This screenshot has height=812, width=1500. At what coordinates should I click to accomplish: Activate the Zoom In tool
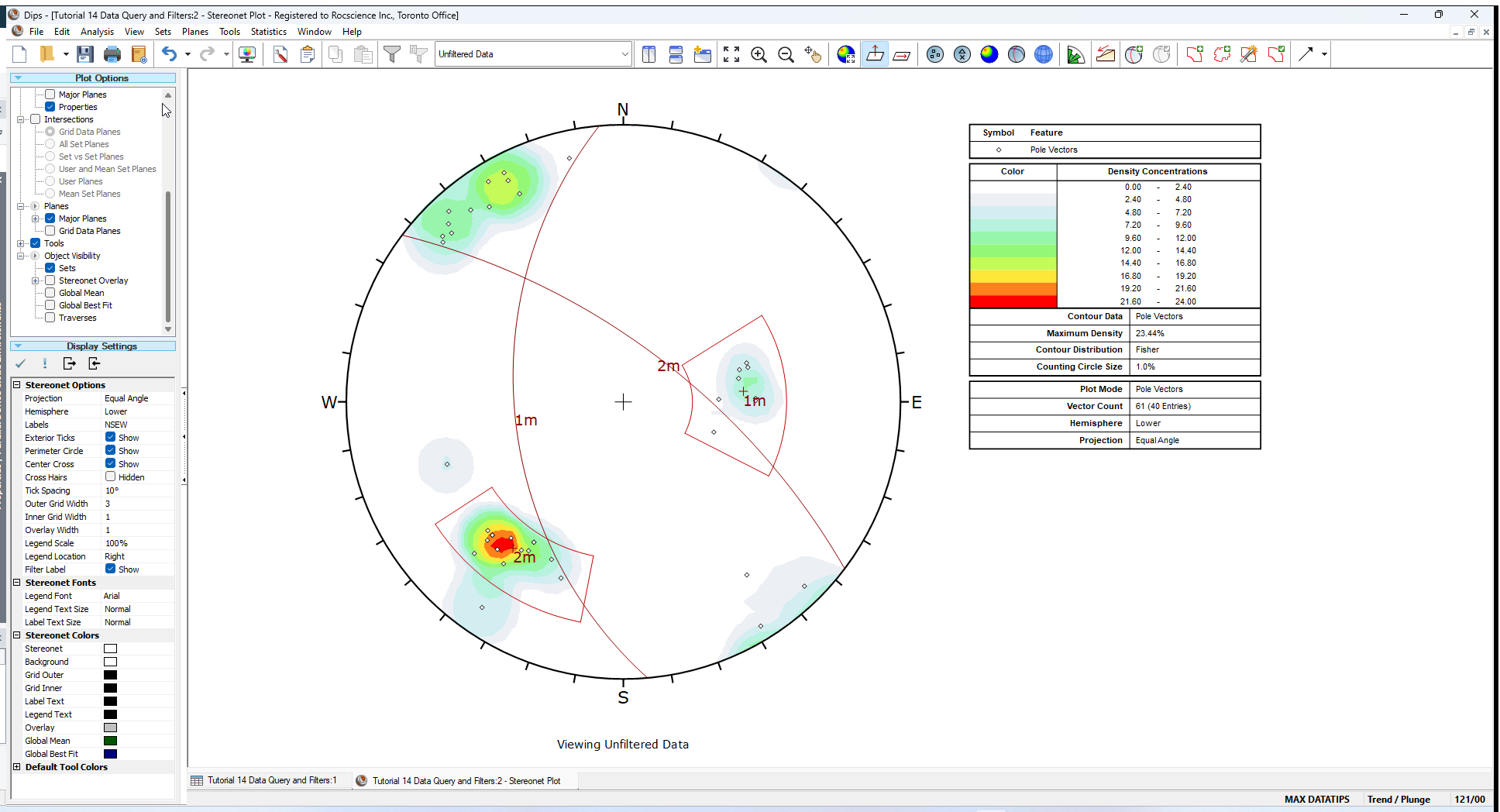coord(759,54)
